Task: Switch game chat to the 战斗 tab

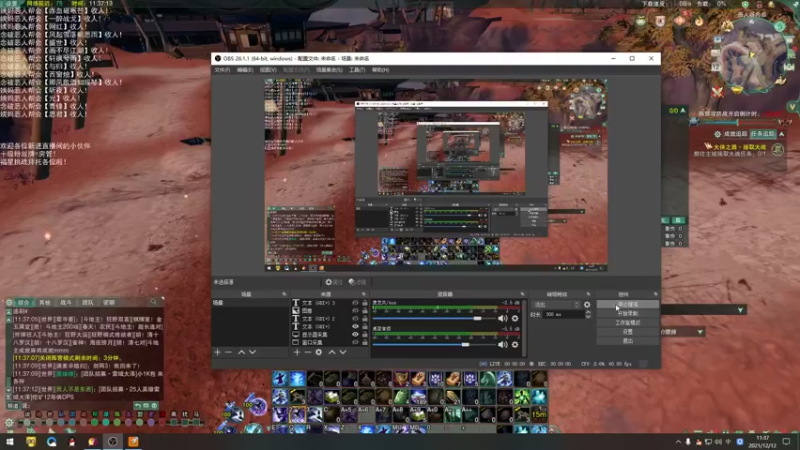Action: click(66, 303)
